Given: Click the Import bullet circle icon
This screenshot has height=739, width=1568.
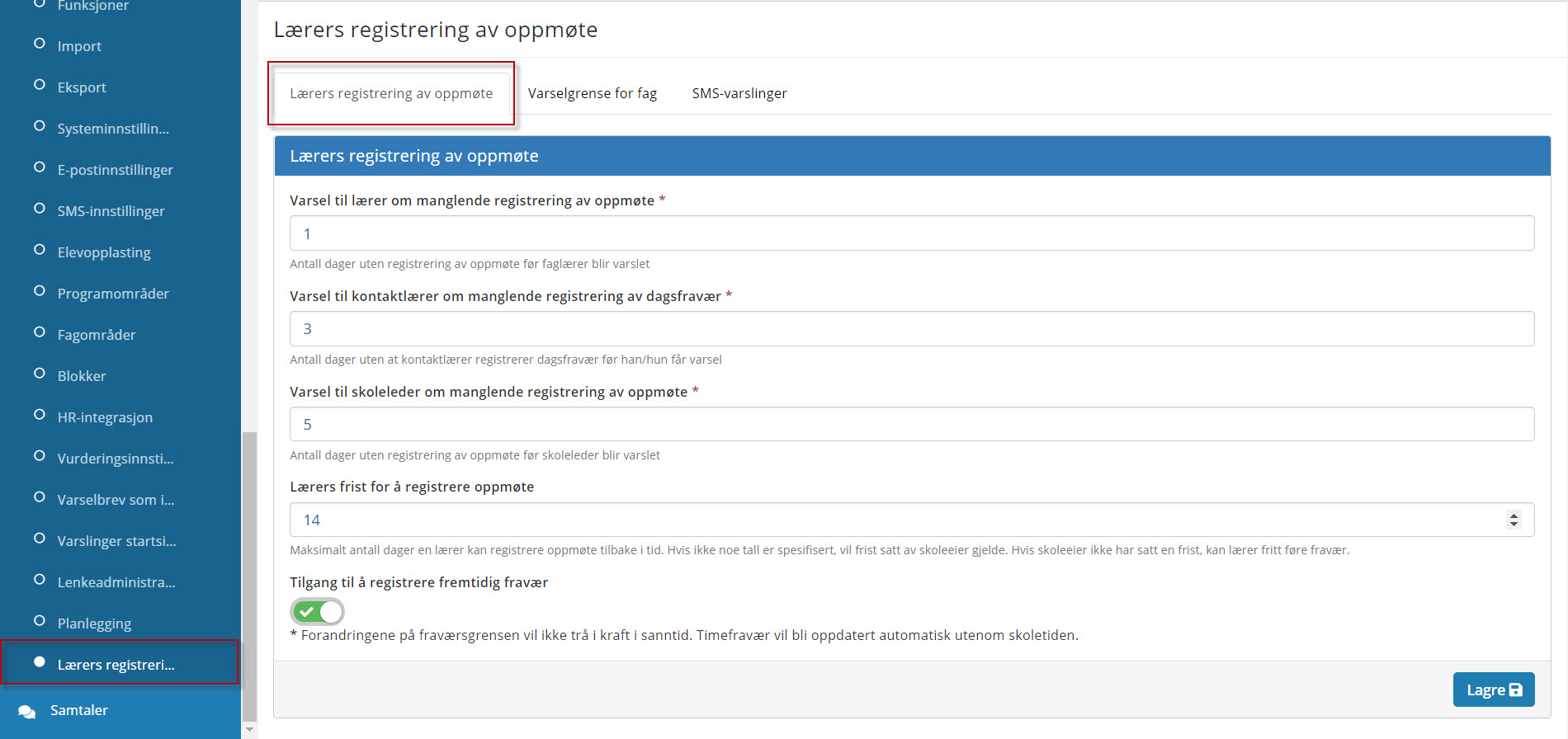Looking at the screenshot, I should point(39,44).
